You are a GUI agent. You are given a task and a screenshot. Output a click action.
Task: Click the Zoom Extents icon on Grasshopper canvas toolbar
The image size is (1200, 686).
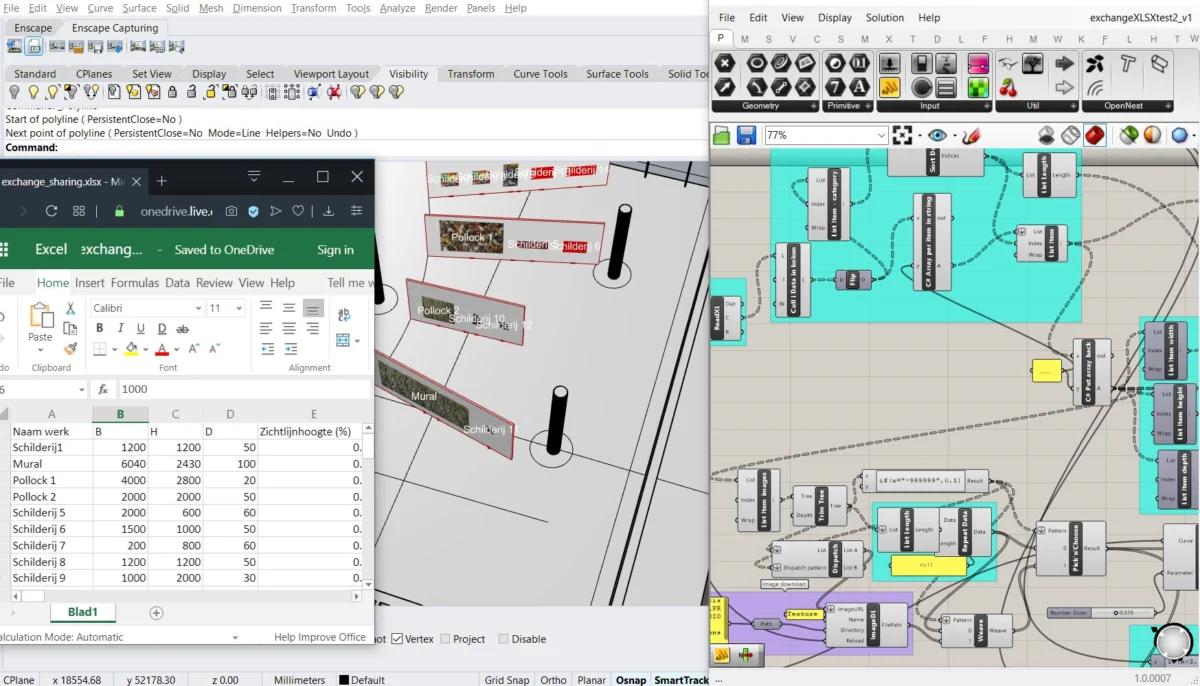point(903,135)
